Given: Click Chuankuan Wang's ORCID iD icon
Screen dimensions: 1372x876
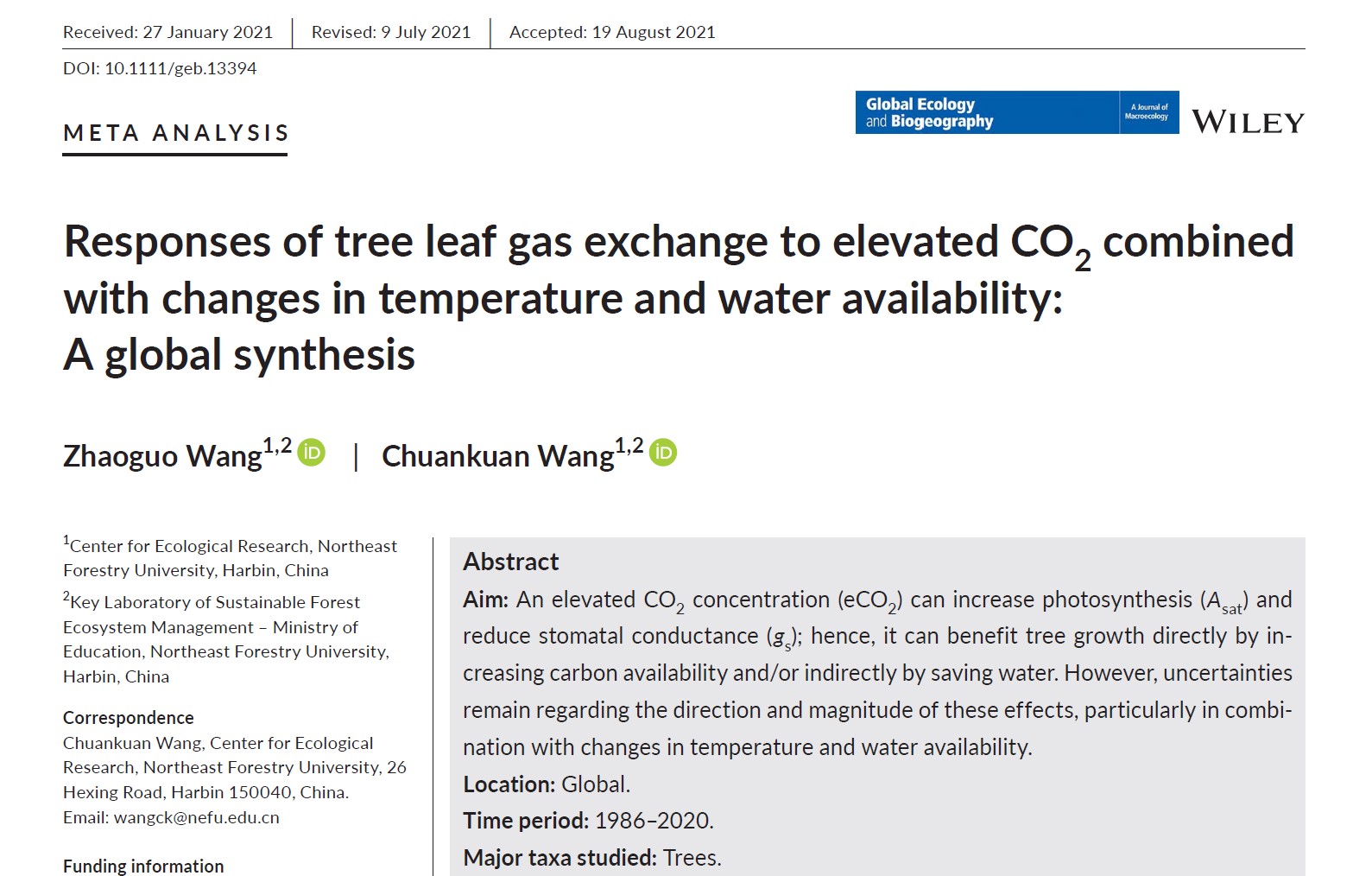Looking at the screenshot, I should pyautogui.click(x=663, y=453).
